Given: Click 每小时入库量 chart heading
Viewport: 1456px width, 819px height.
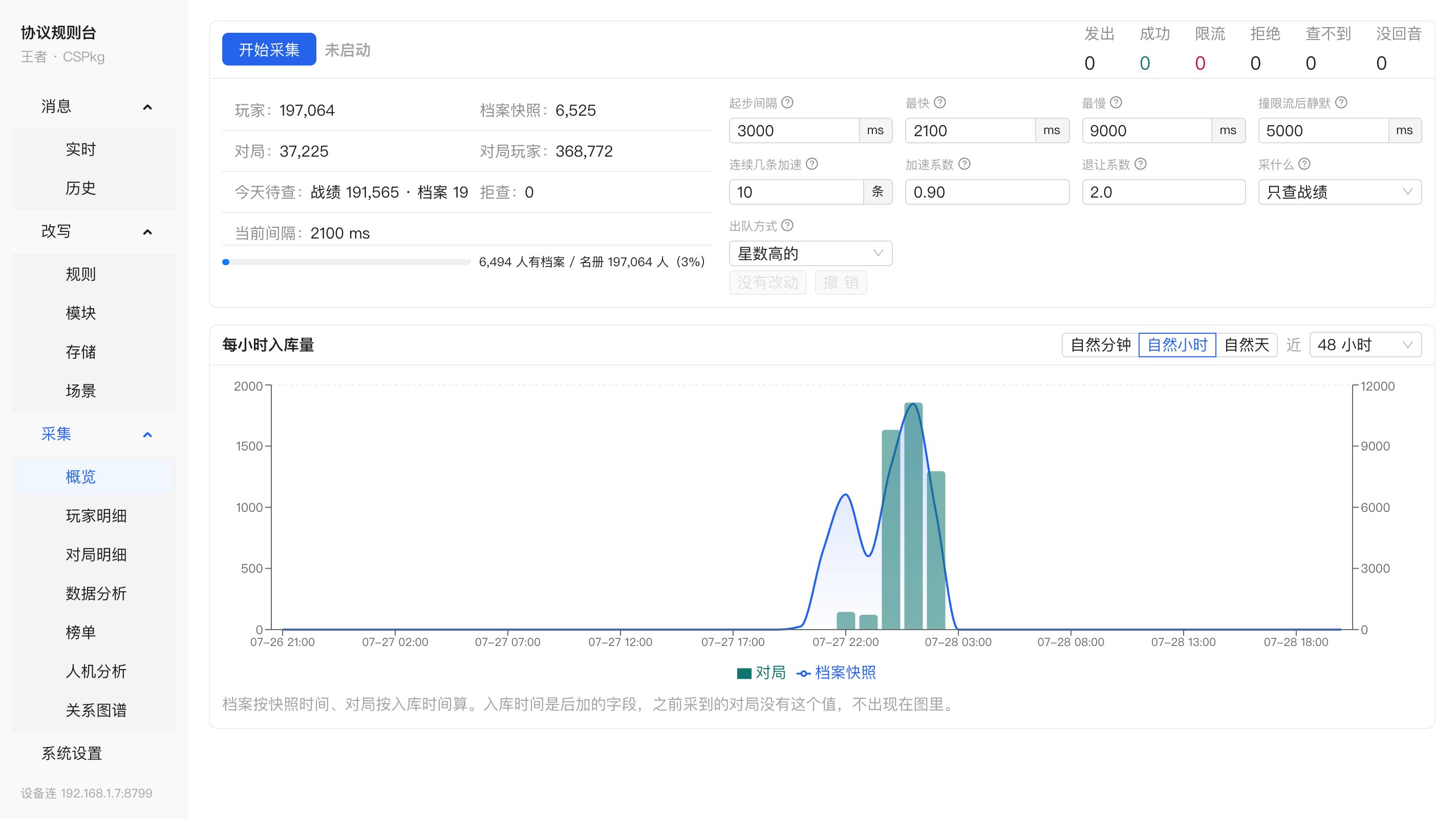Looking at the screenshot, I should tap(268, 345).
